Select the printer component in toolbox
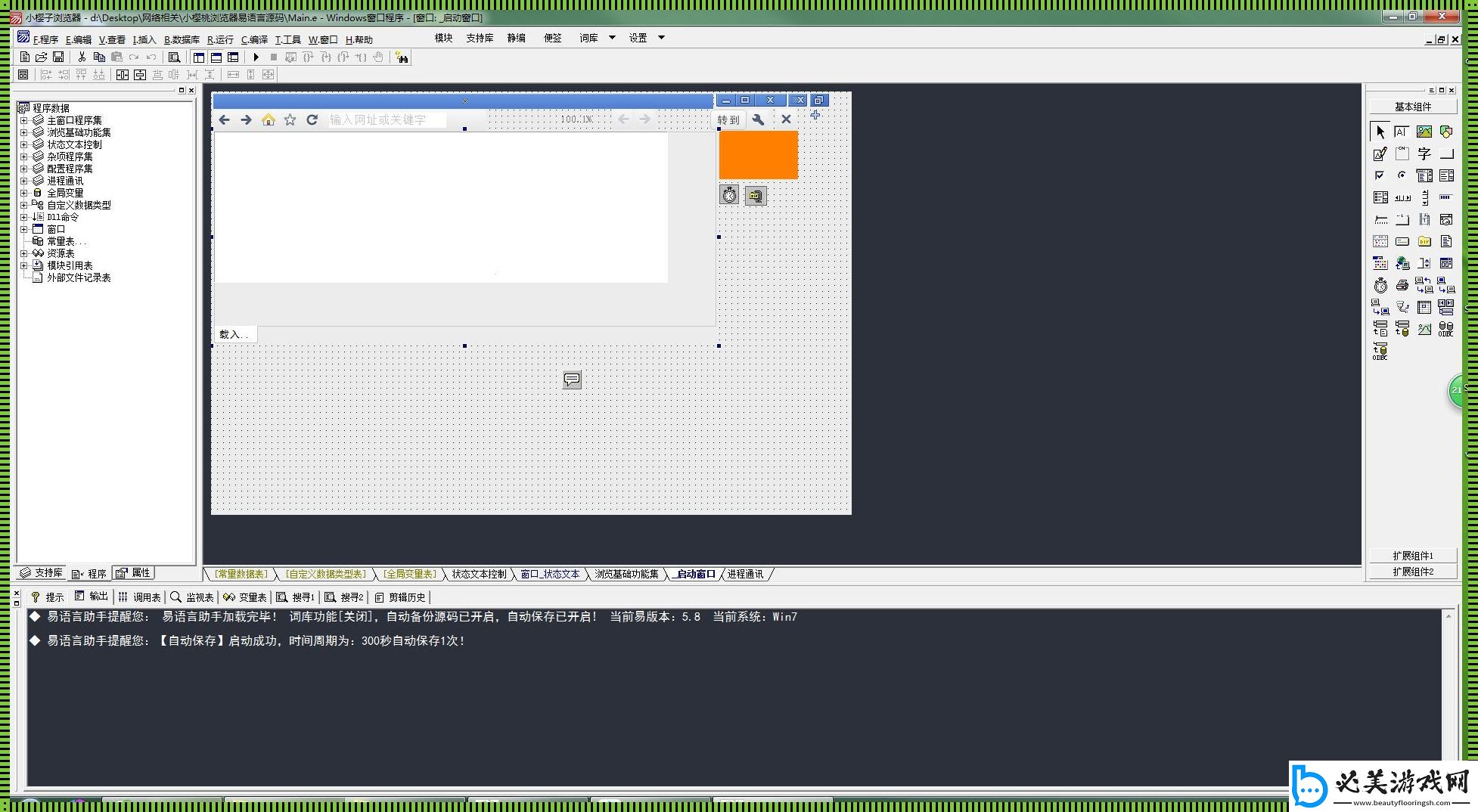Viewport: 1478px width, 812px height. 1402,285
